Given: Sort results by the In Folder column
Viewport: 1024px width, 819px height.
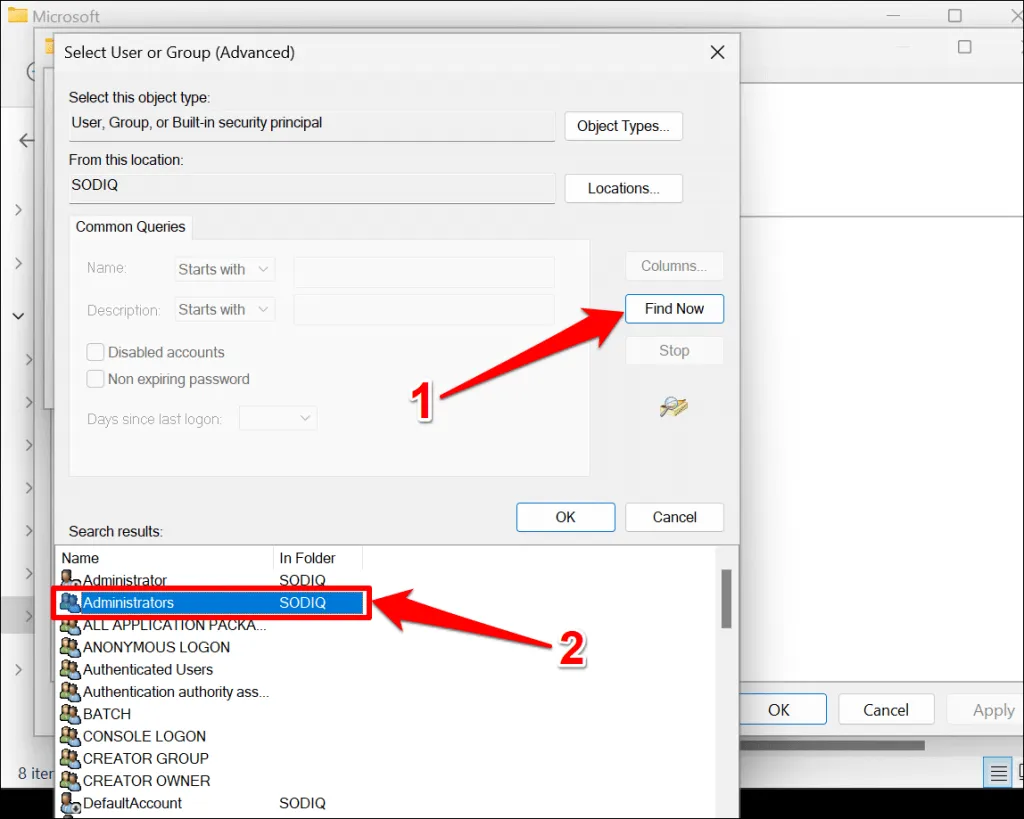Looking at the screenshot, I should pyautogui.click(x=317, y=558).
